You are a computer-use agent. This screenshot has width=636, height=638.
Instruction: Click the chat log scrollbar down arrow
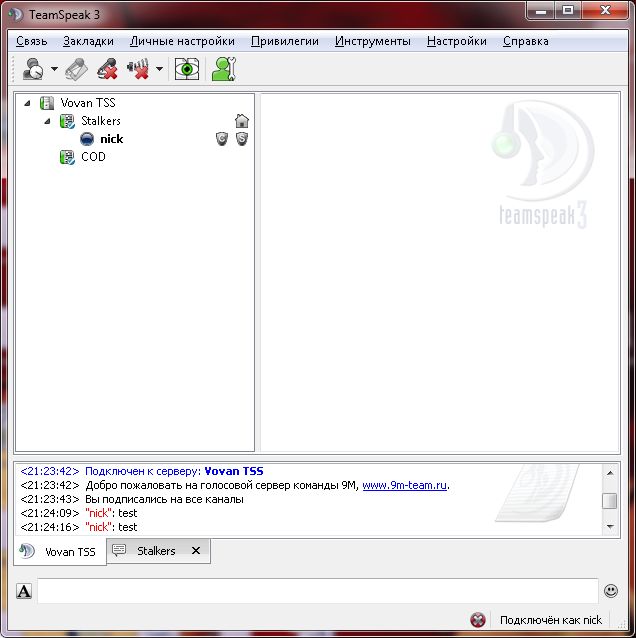(x=610, y=527)
